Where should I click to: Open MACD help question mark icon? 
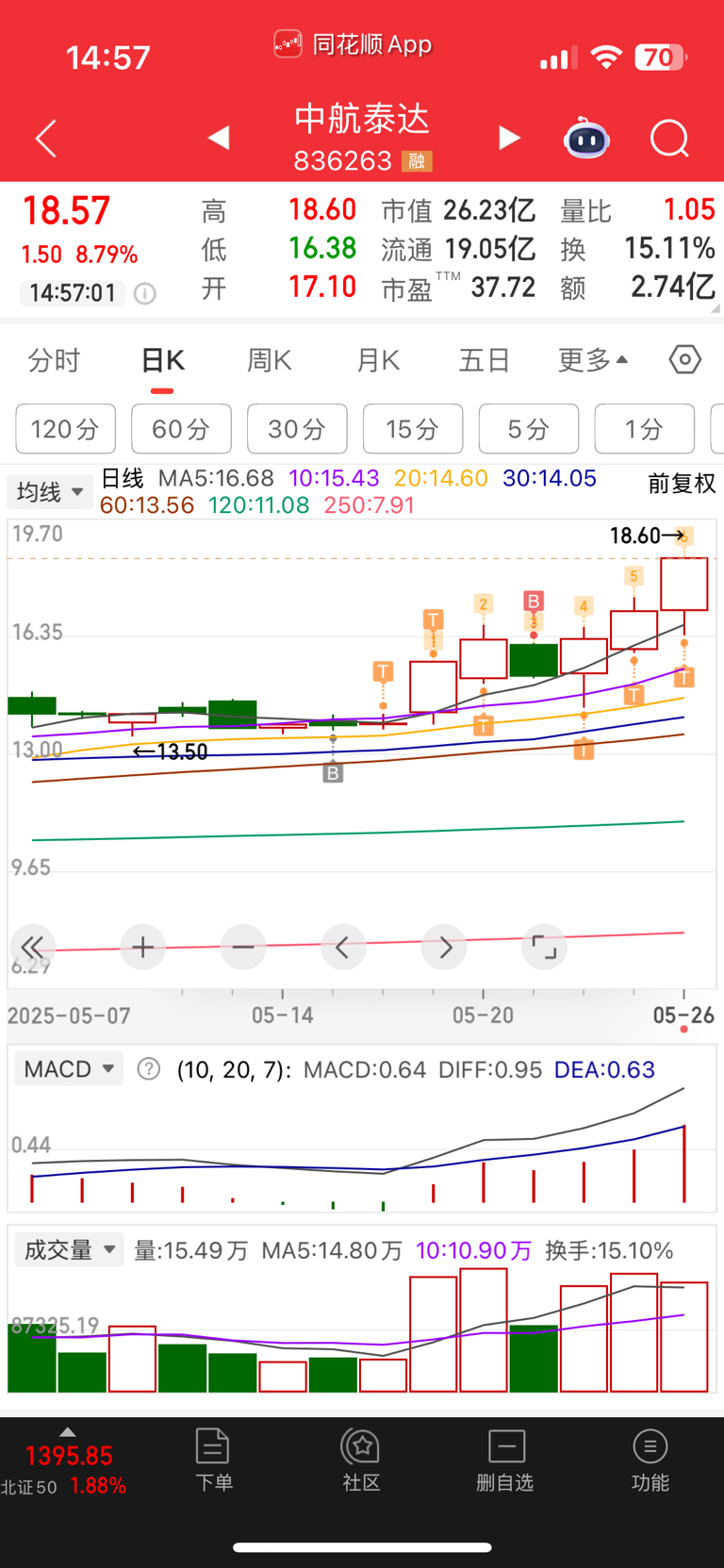[149, 1069]
